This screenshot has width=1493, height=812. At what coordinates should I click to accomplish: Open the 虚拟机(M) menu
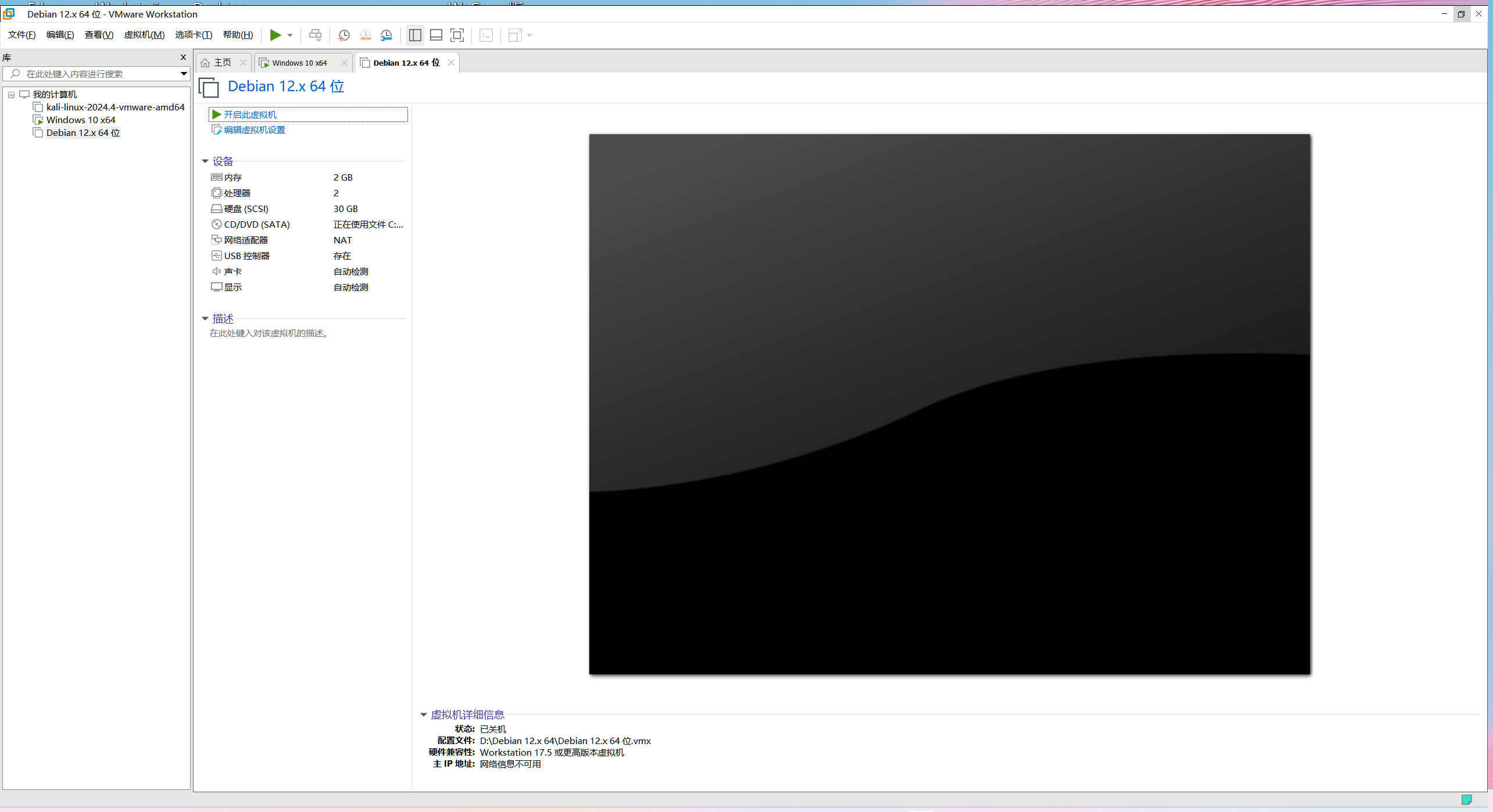tap(145, 35)
